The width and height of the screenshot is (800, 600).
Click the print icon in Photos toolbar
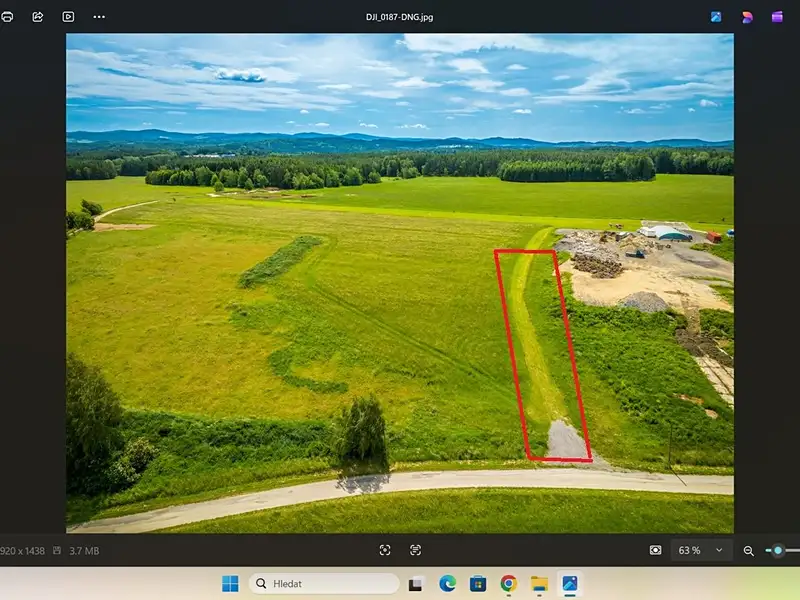7,17
